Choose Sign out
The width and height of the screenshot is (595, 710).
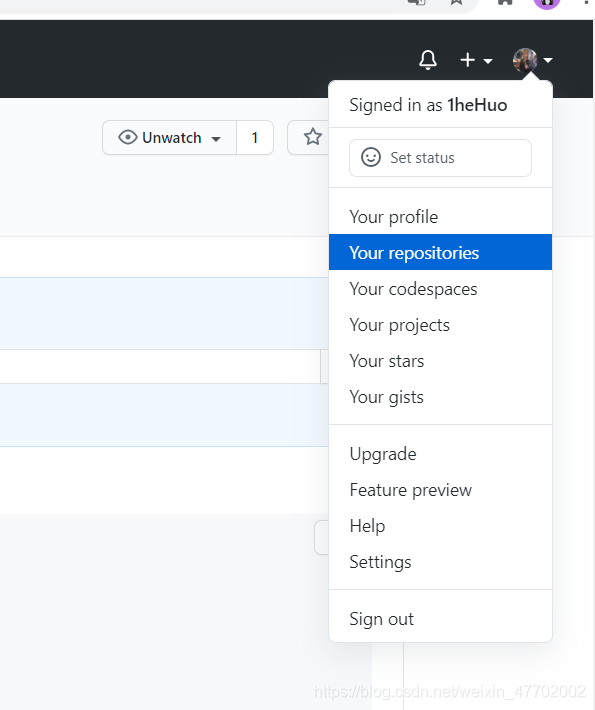[440, 619]
